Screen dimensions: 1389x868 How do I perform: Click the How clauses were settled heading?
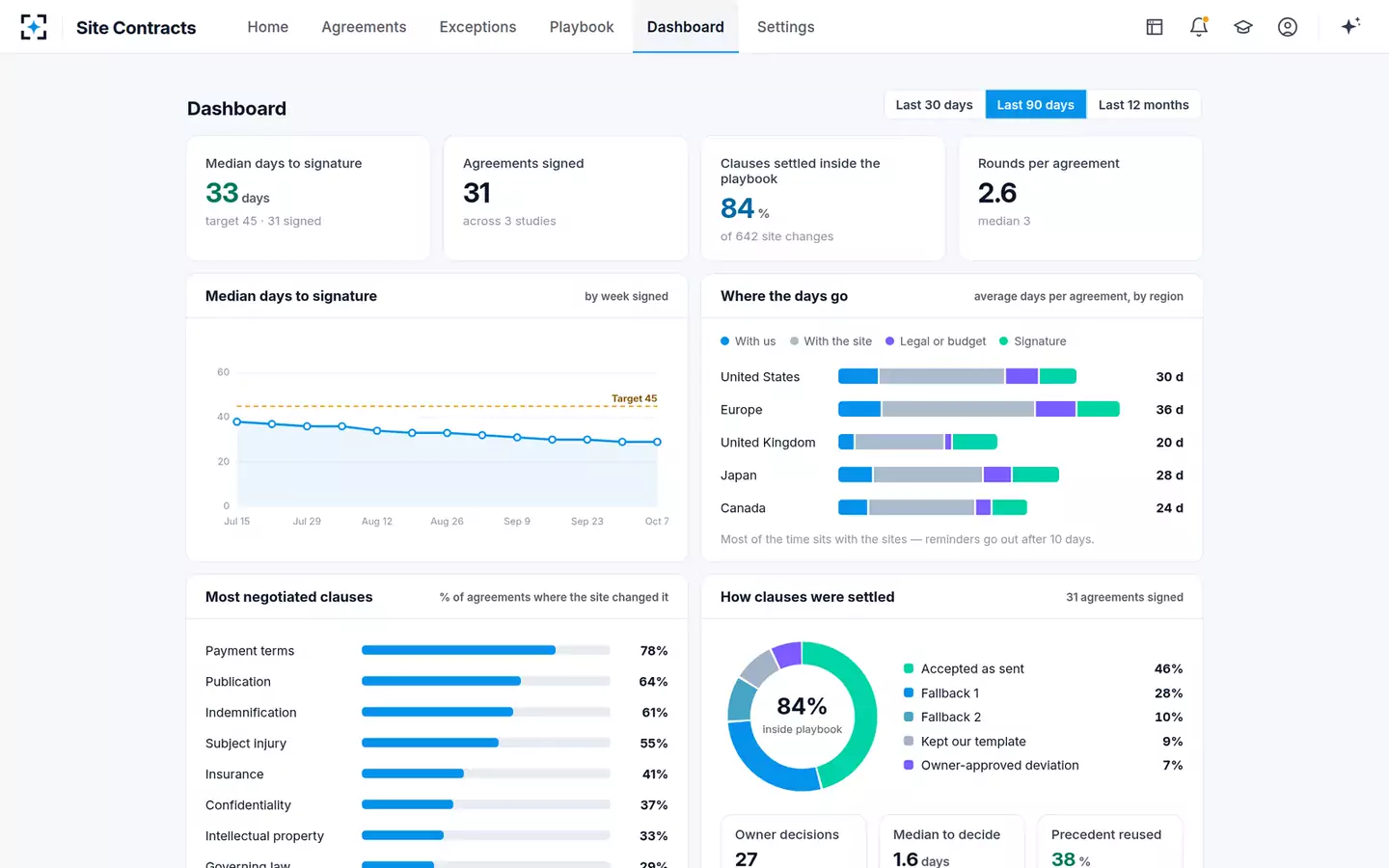pos(807,597)
